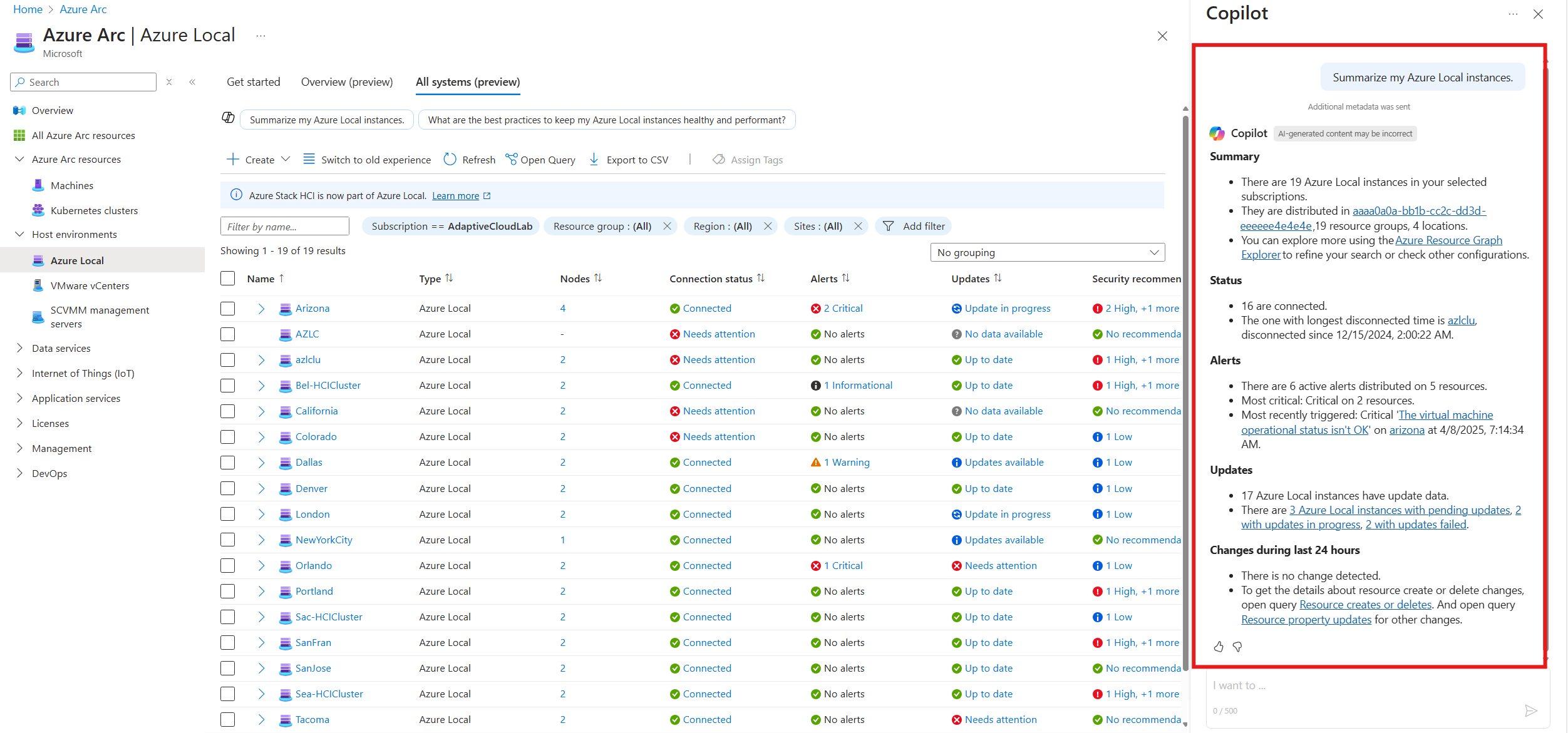Click the Open Query icon

[x=512, y=160]
